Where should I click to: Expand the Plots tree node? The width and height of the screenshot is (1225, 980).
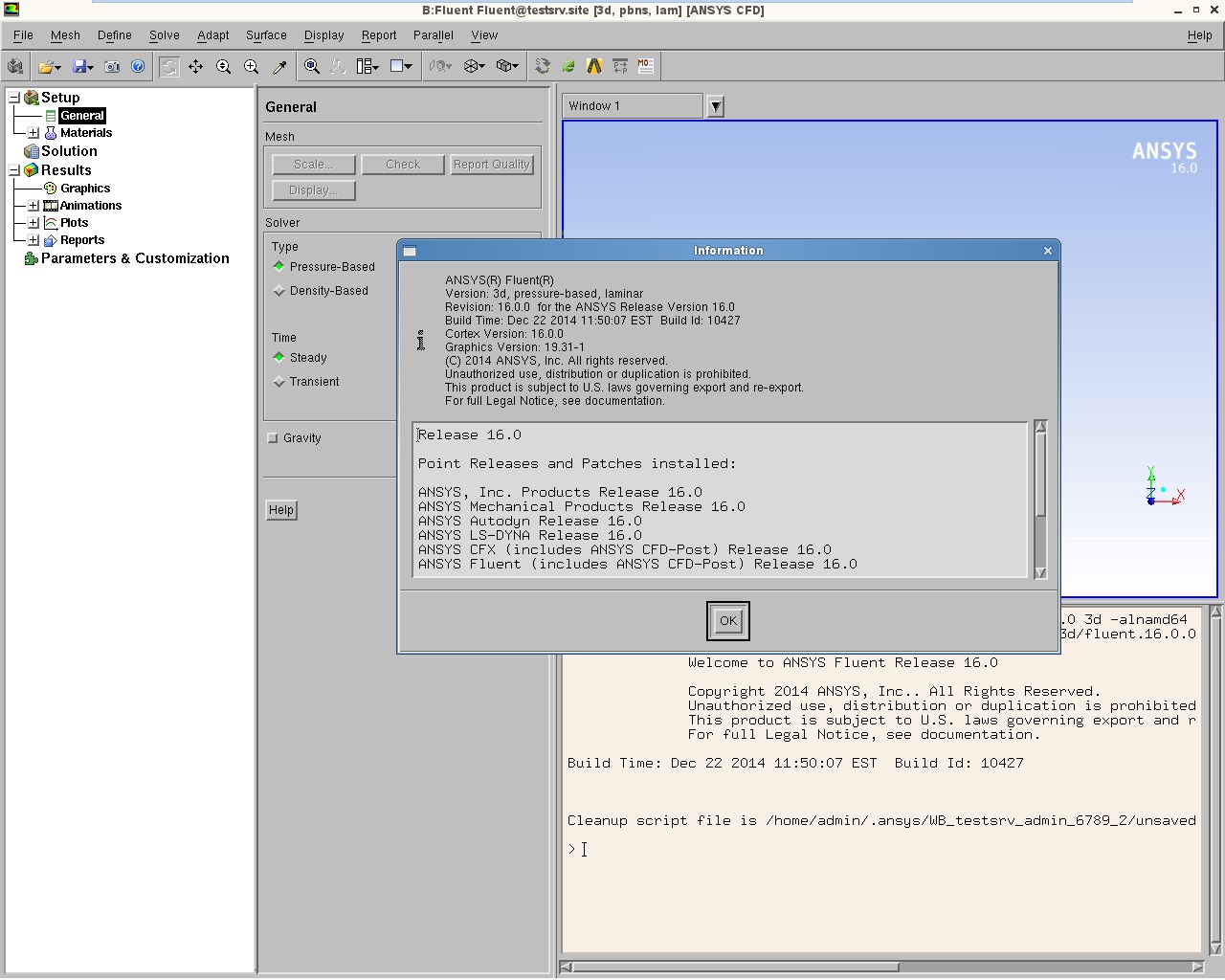pyautogui.click(x=33, y=223)
